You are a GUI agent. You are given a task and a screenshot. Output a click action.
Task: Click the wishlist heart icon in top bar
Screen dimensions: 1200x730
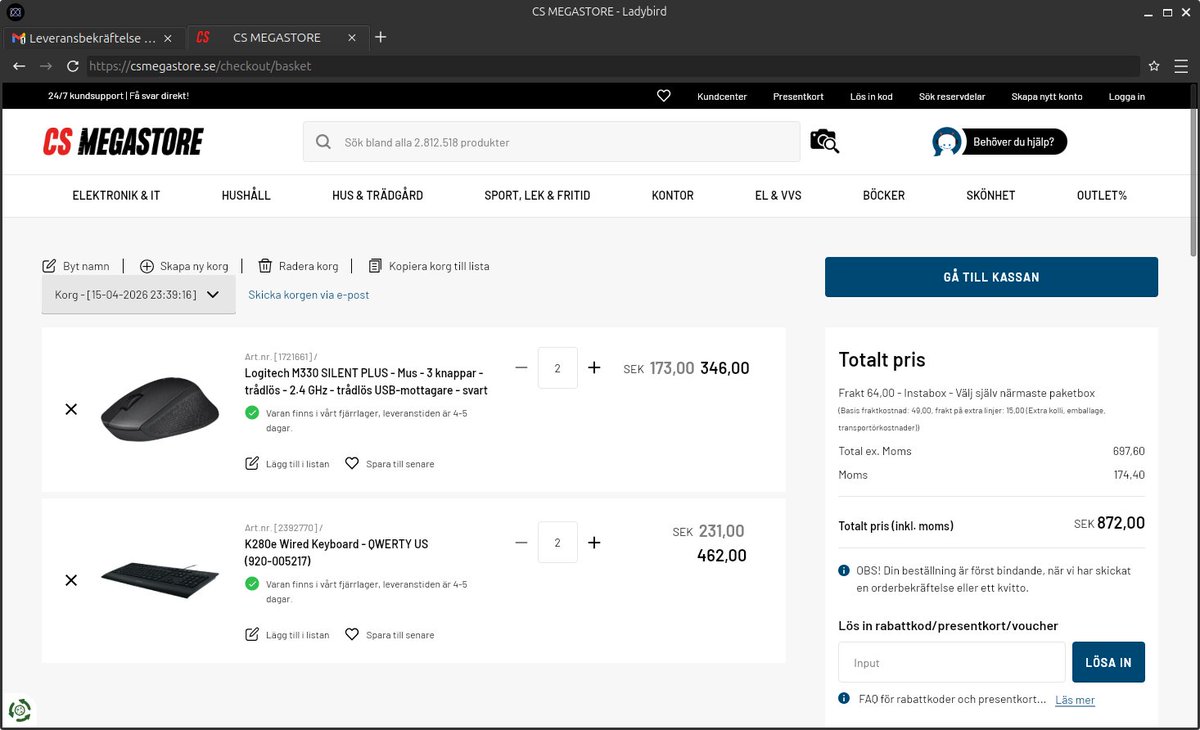pos(664,96)
